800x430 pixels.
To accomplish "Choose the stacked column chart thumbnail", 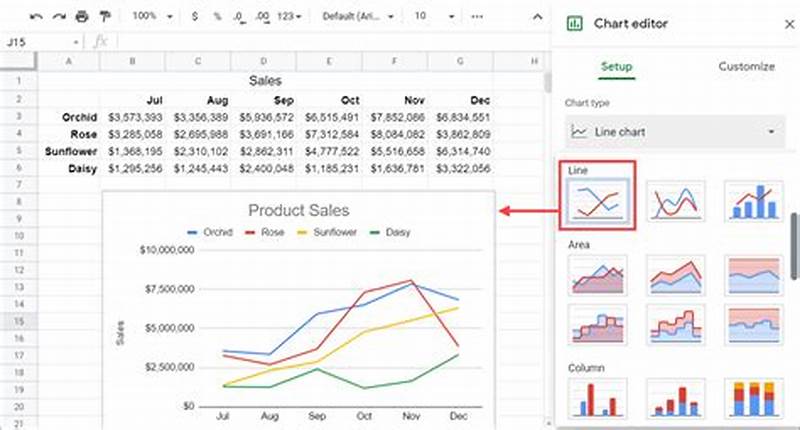I will pyautogui.click(x=676, y=399).
